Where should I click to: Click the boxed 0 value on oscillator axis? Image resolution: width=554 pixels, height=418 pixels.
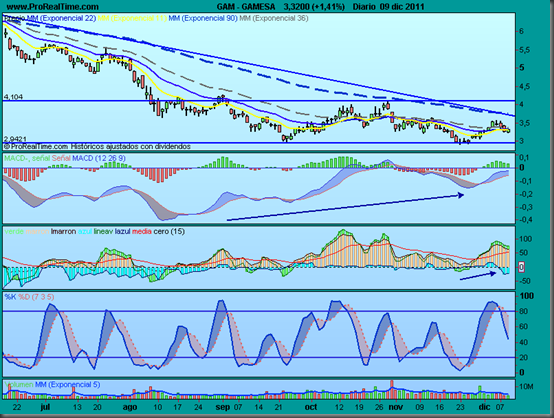[521, 267]
